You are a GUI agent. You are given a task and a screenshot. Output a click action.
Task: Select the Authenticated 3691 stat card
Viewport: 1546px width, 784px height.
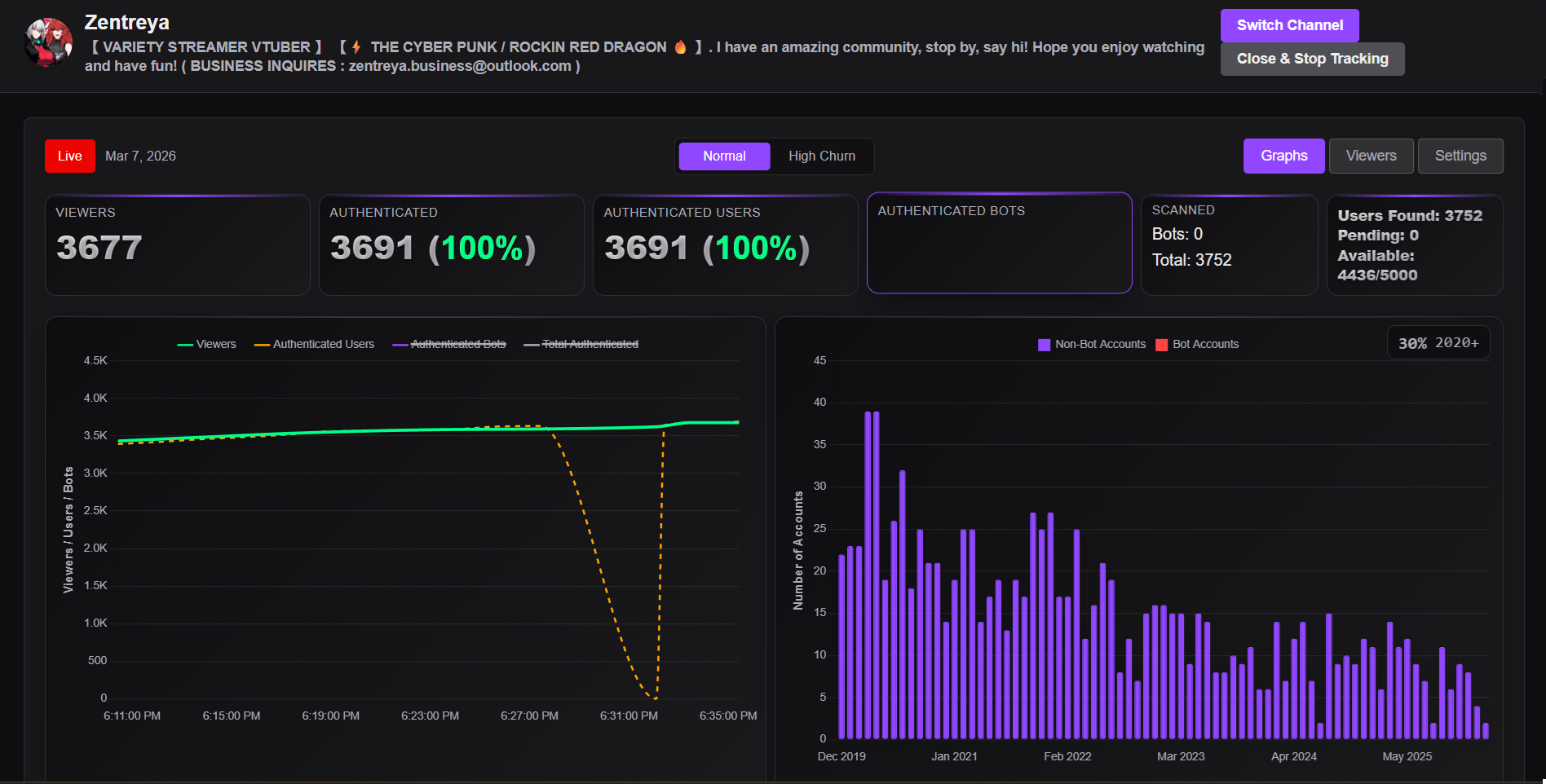452,244
